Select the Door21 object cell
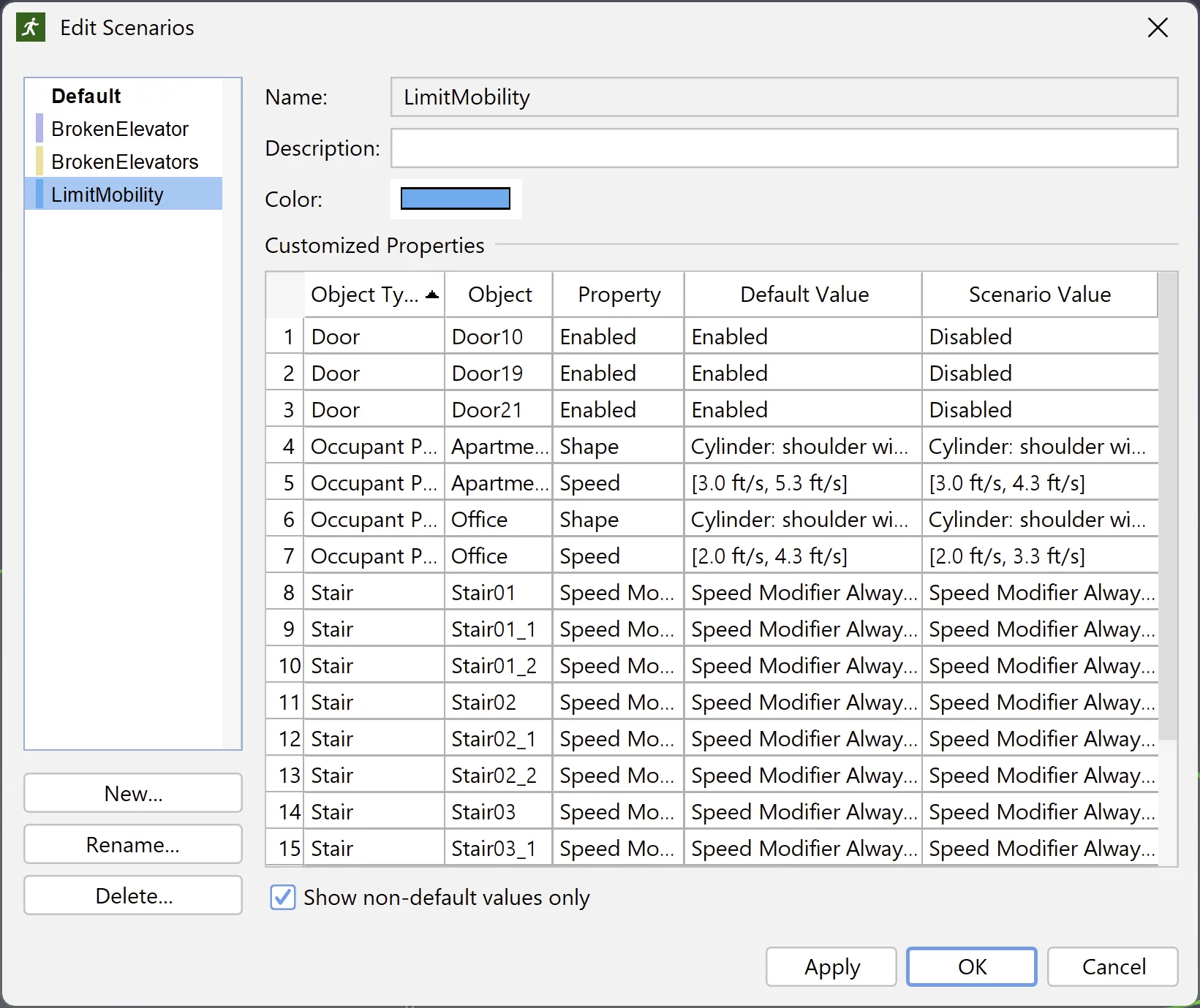 point(499,409)
